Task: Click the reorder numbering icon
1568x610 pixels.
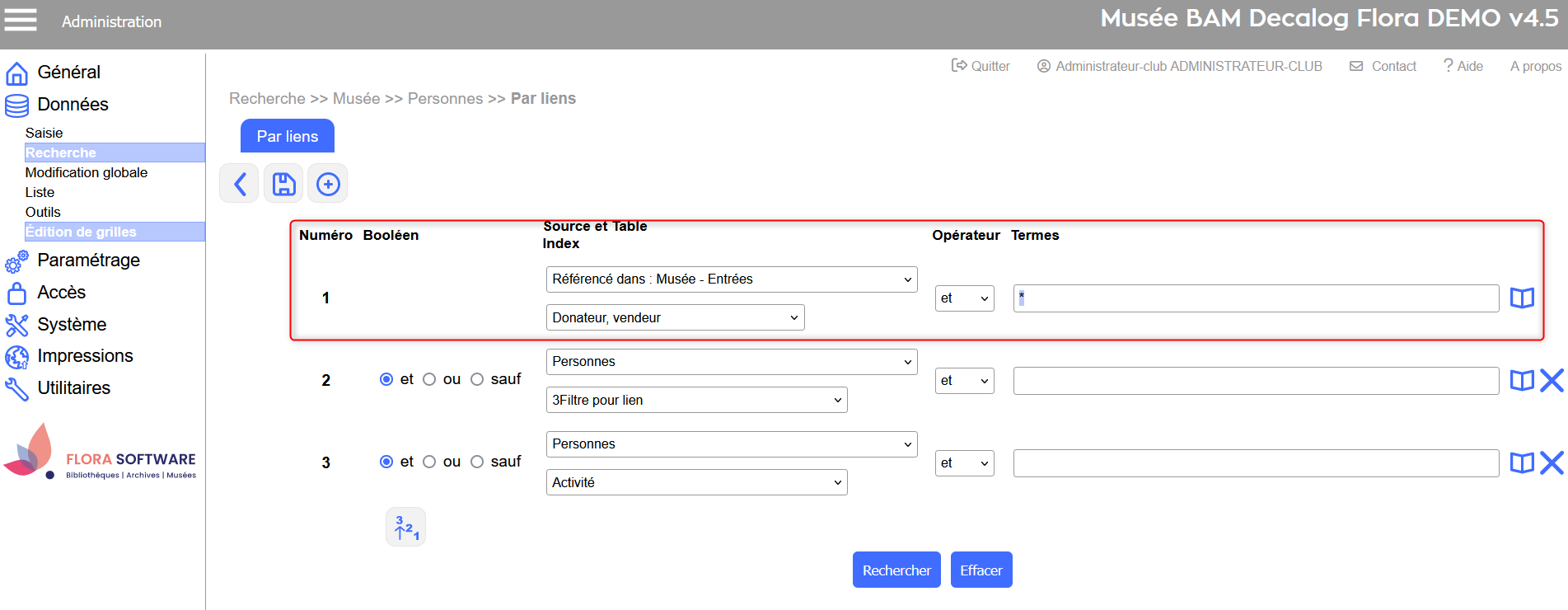Action: [406, 528]
